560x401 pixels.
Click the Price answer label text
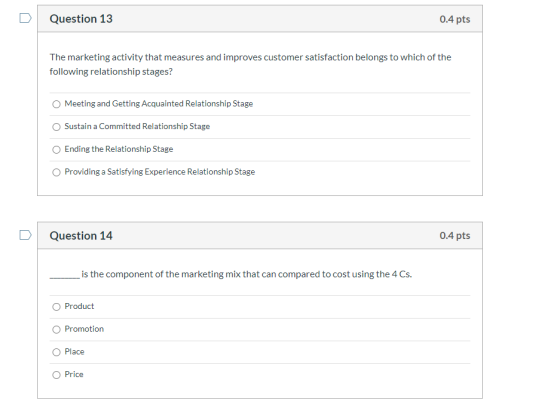tap(74, 374)
